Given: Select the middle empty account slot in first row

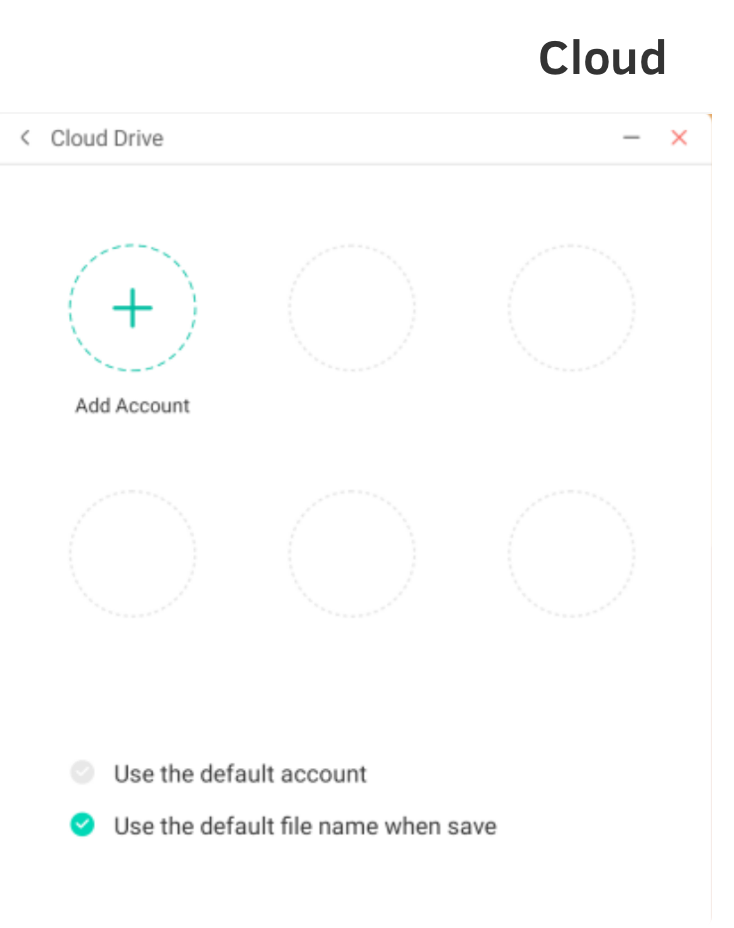Looking at the screenshot, I should tap(352, 308).
